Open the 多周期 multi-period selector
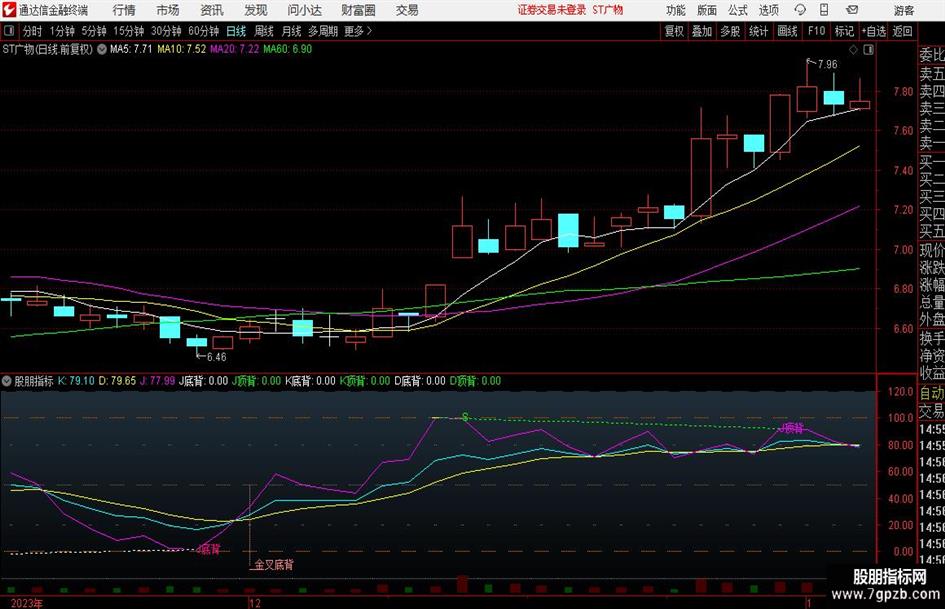 coord(322,31)
